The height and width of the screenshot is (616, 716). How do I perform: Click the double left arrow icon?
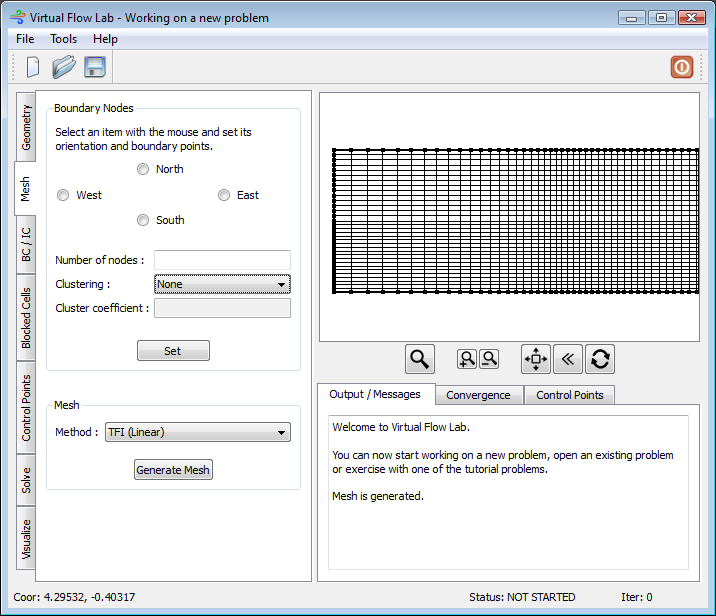[x=568, y=359]
